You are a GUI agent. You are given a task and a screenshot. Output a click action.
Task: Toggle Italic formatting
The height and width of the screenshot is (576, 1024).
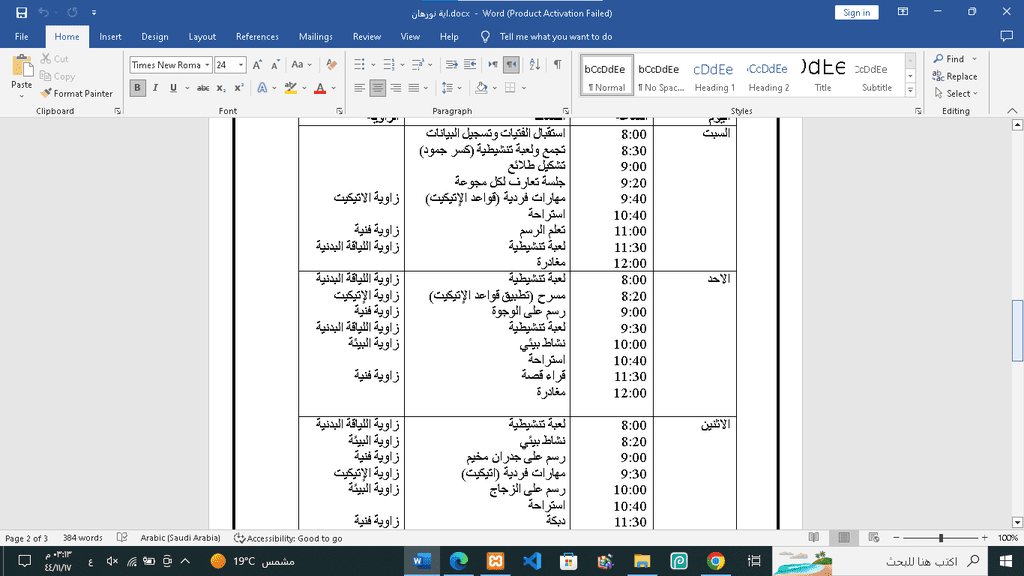[155, 88]
